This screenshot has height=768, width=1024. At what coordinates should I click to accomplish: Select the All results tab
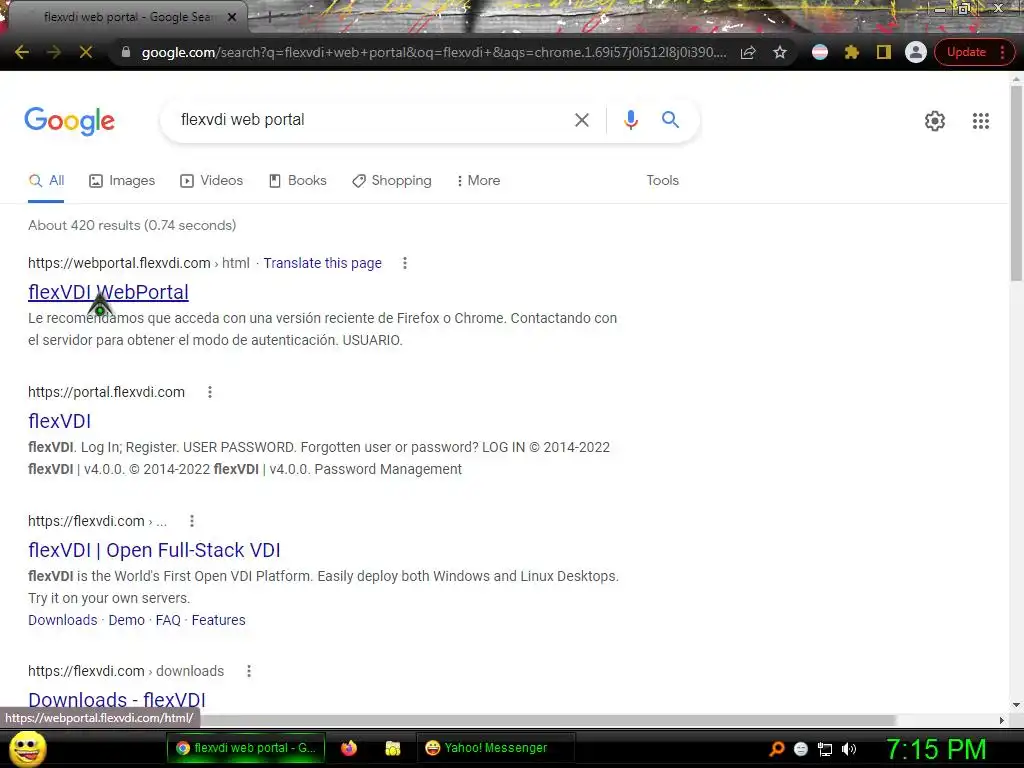tap(46, 181)
